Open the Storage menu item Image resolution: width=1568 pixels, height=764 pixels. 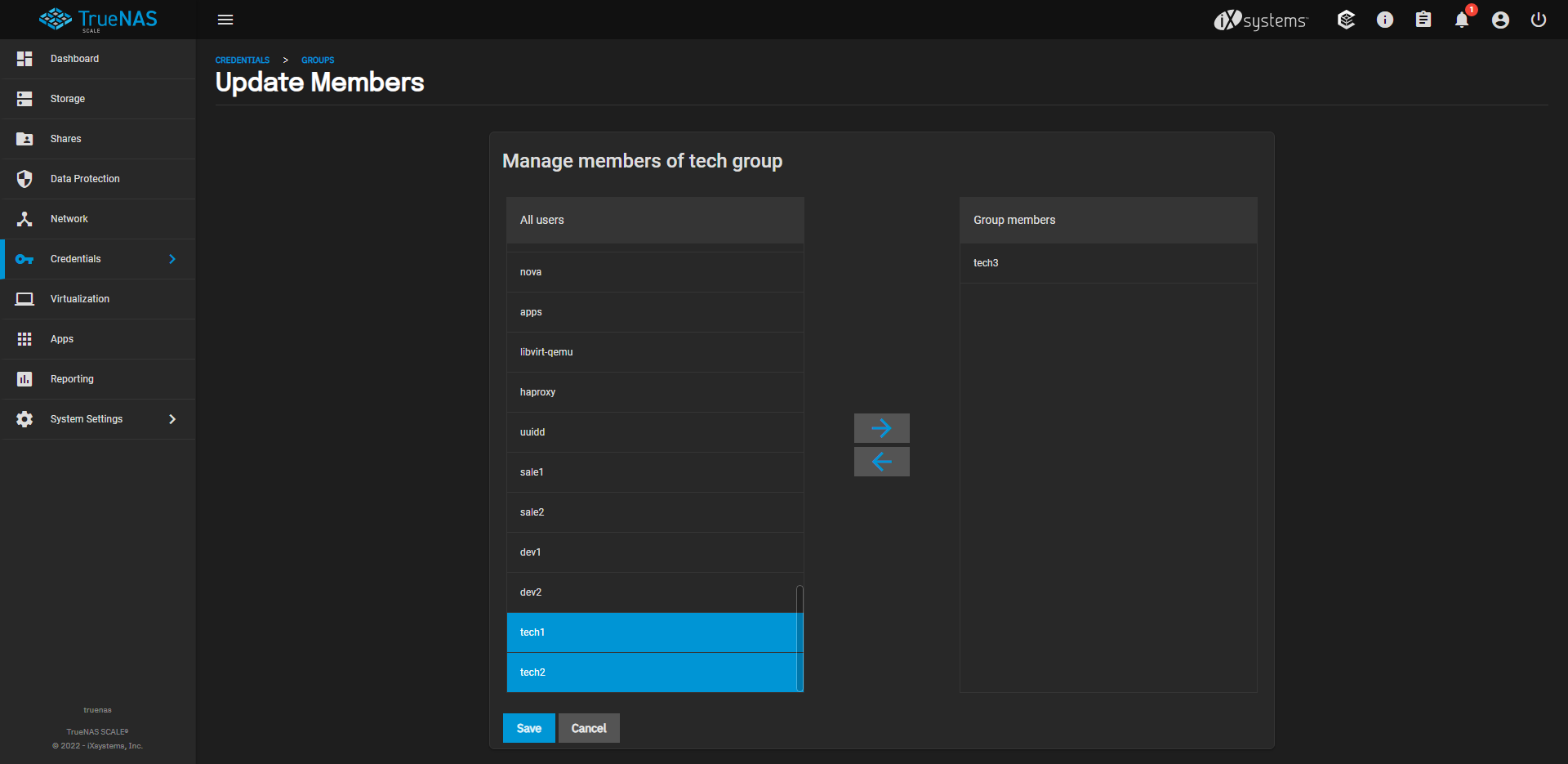(68, 99)
